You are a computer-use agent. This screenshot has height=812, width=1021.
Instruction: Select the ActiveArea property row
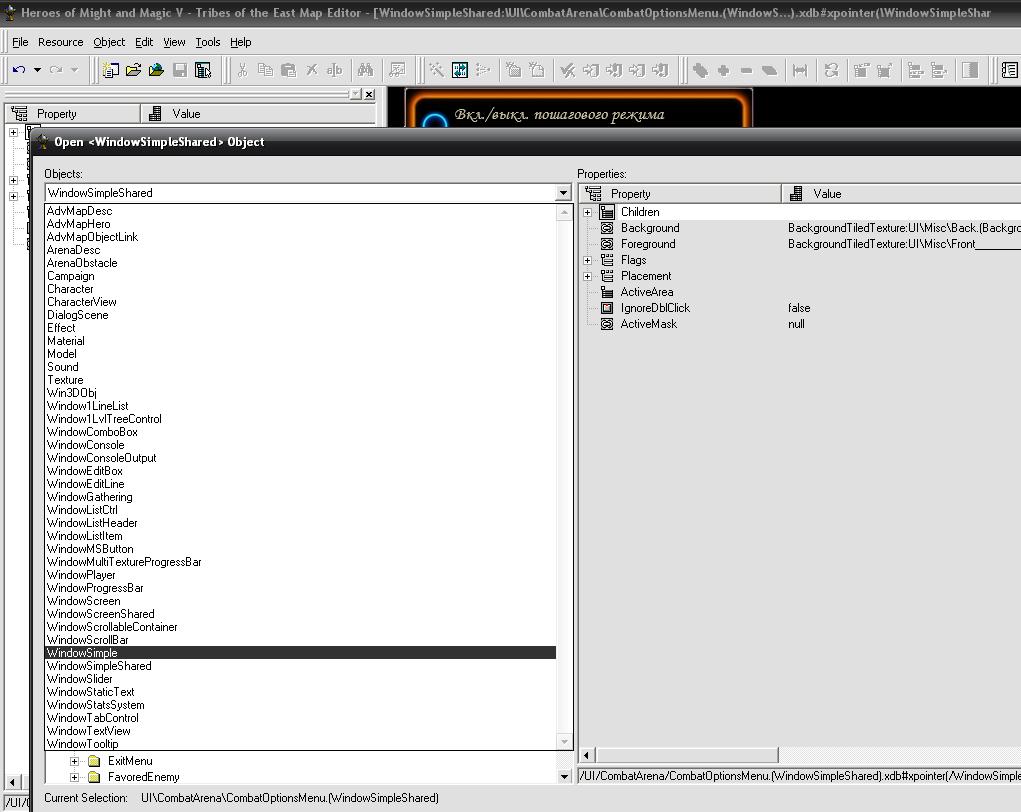[800, 292]
